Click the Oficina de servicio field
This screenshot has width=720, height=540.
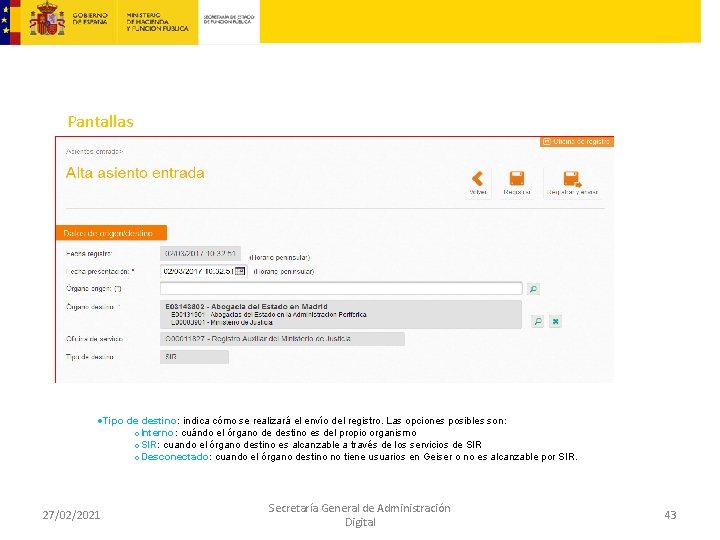pyautogui.click(x=282, y=339)
